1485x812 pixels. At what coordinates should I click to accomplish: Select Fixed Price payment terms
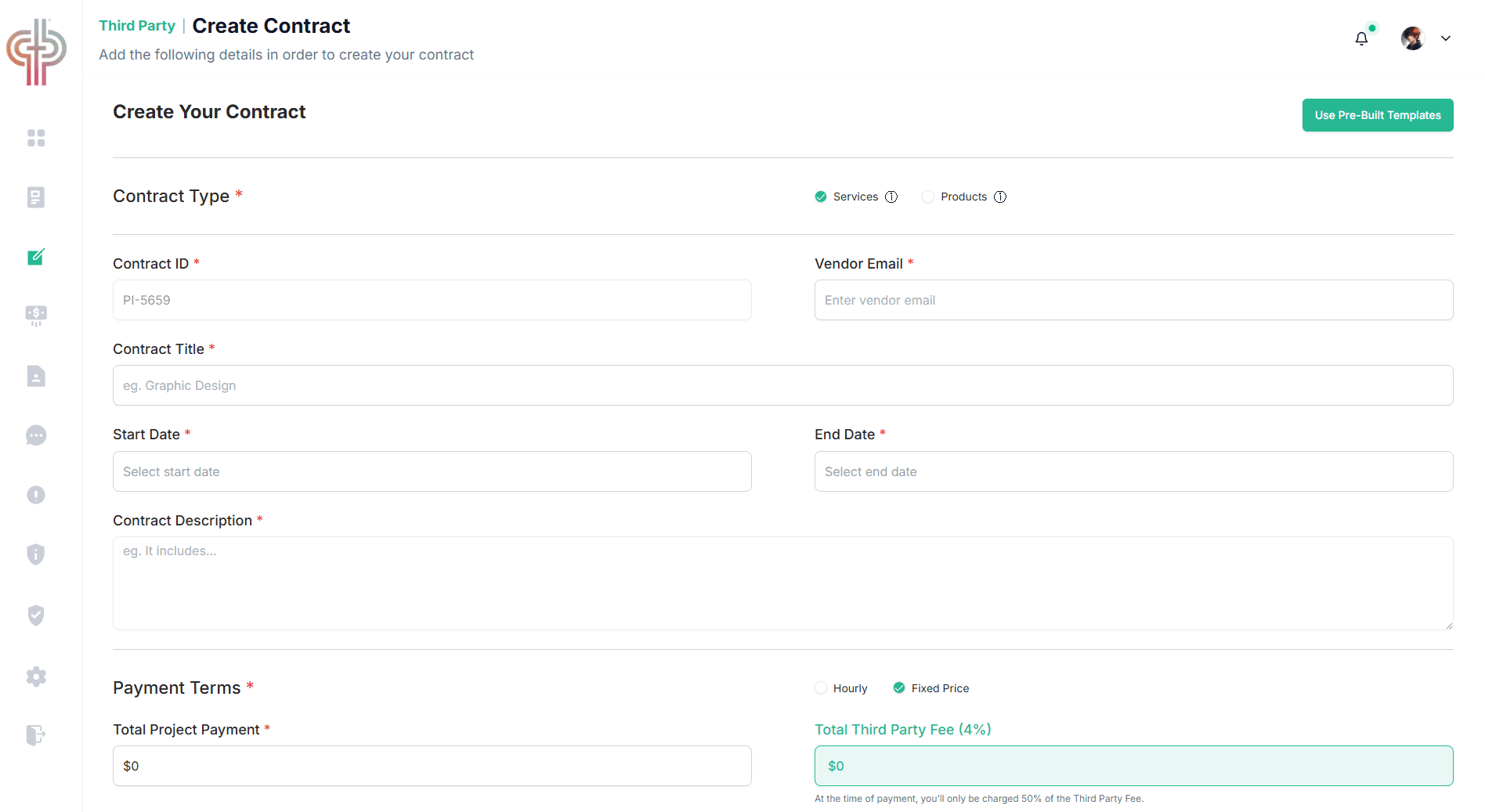click(x=898, y=687)
